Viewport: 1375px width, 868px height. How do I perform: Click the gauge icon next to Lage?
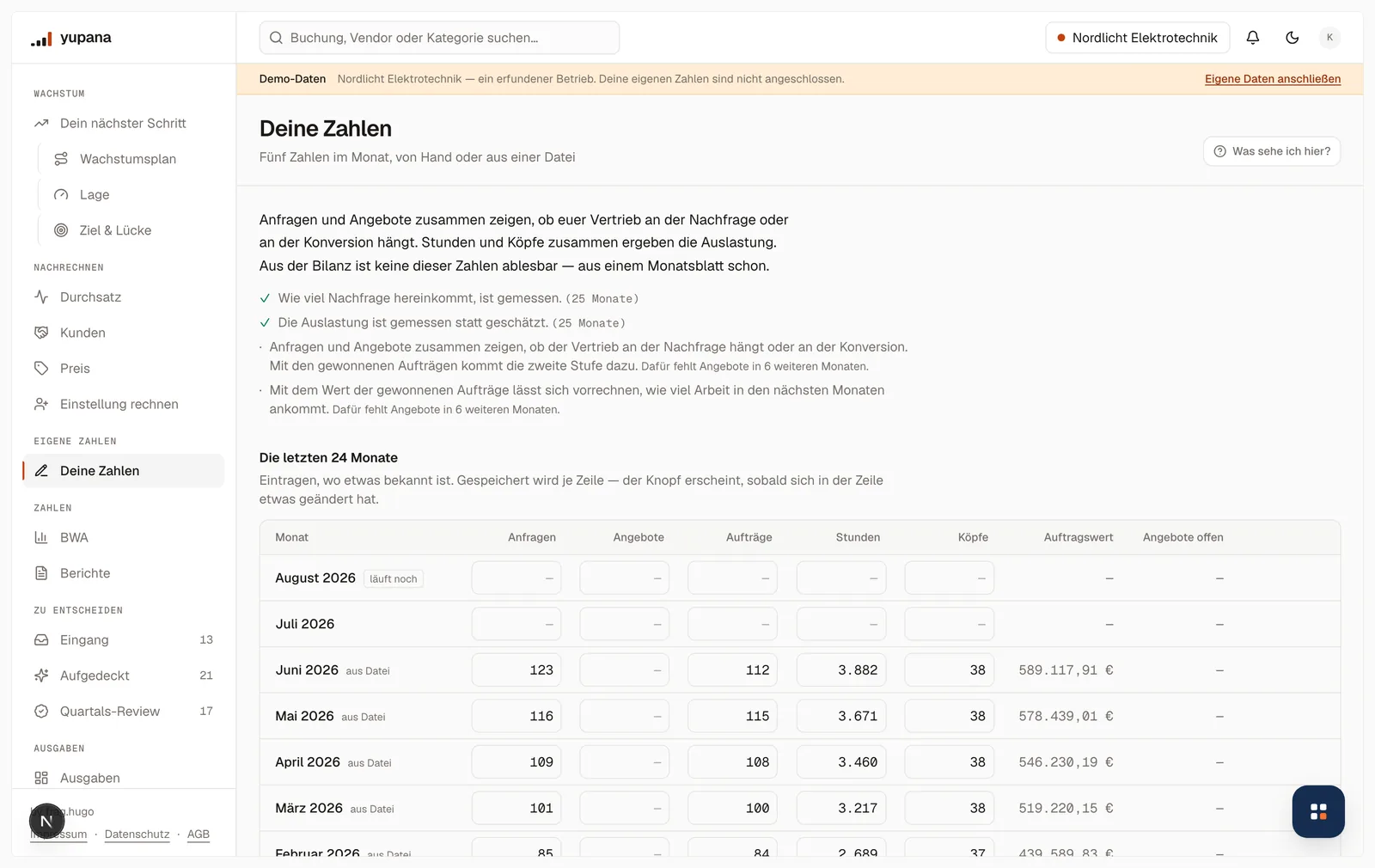click(61, 195)
